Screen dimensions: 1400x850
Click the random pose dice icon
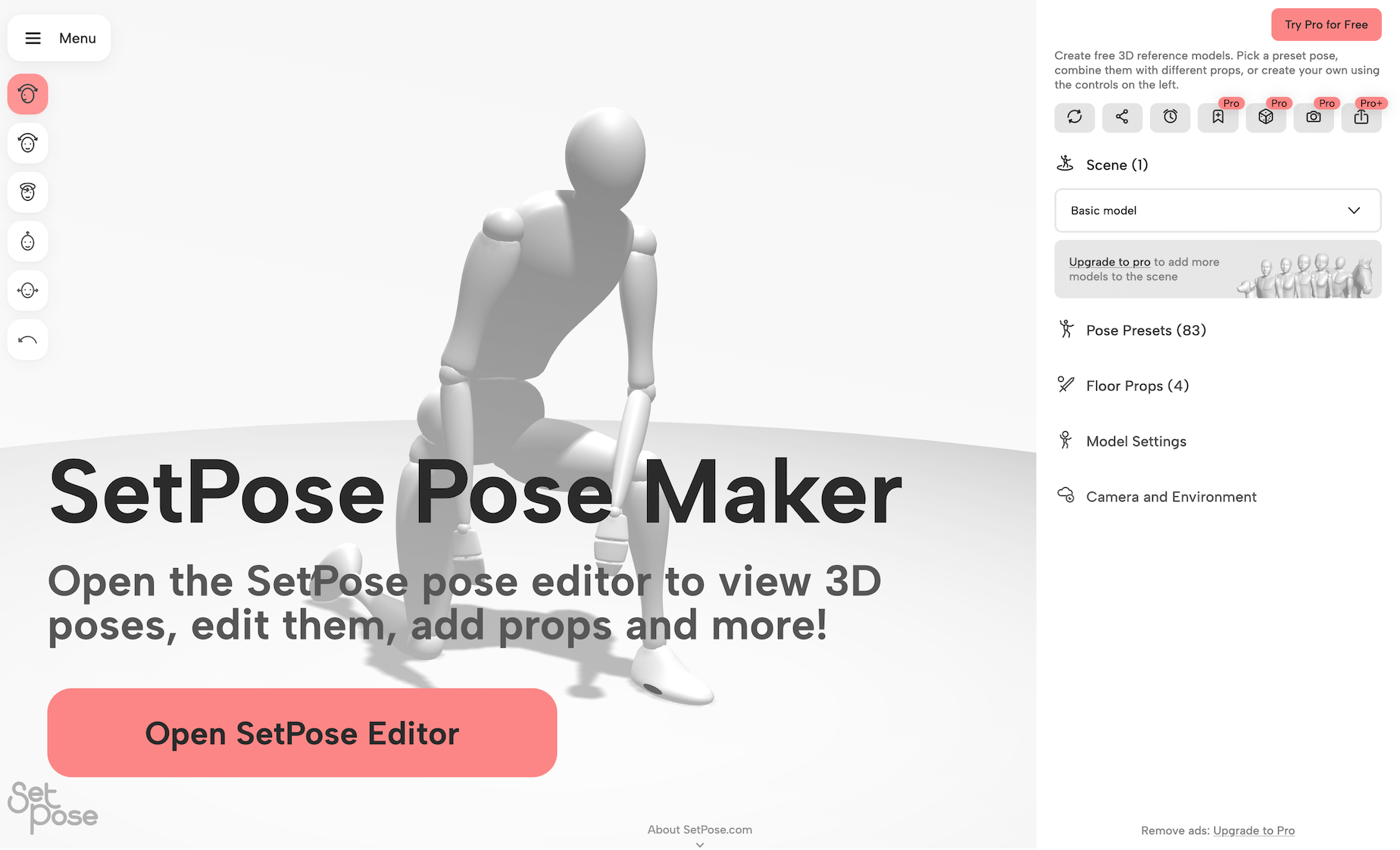[x=1266, y=117]
